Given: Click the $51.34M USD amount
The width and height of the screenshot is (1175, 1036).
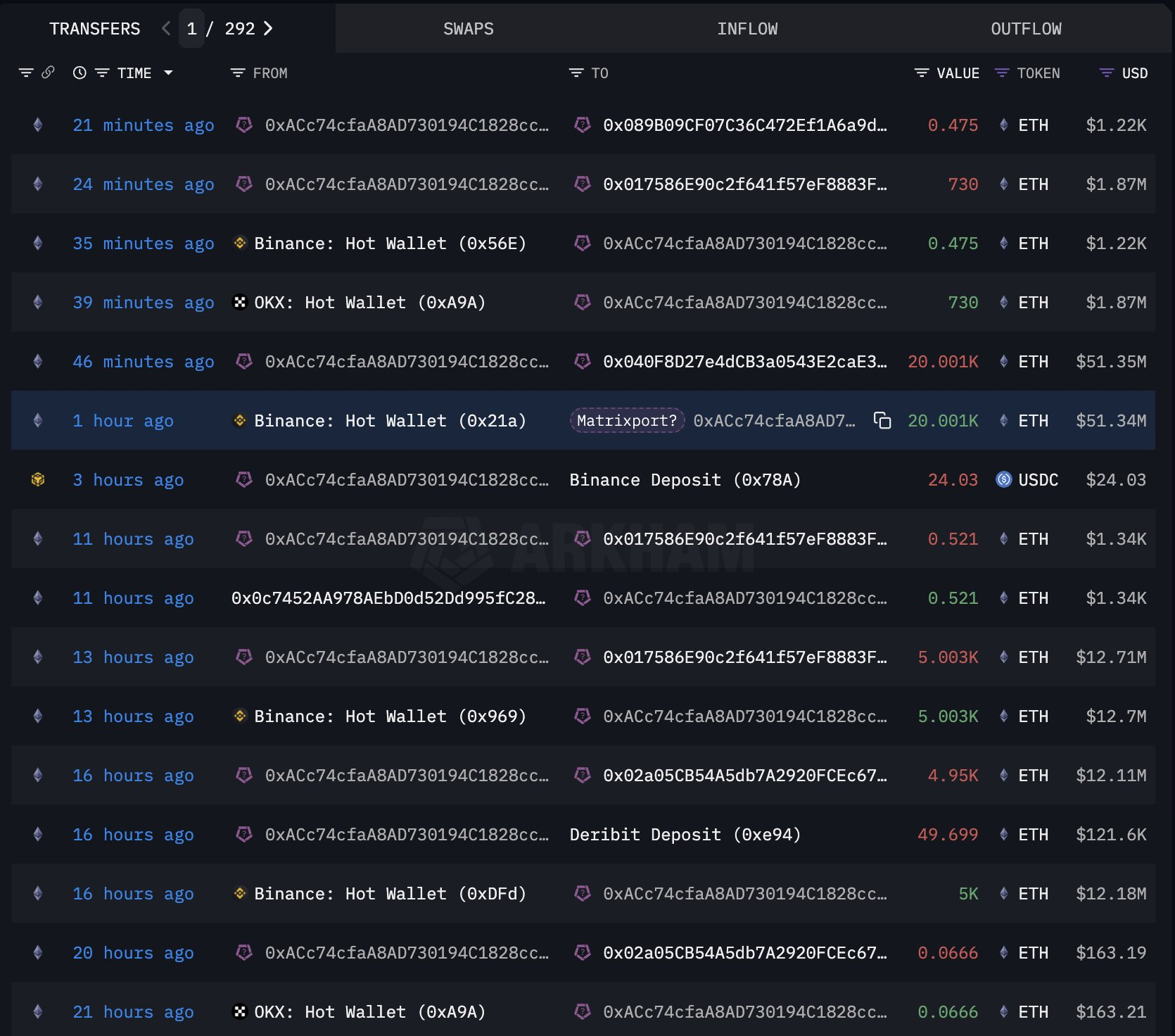Looking at the screenshot, I should point(1111,421).
